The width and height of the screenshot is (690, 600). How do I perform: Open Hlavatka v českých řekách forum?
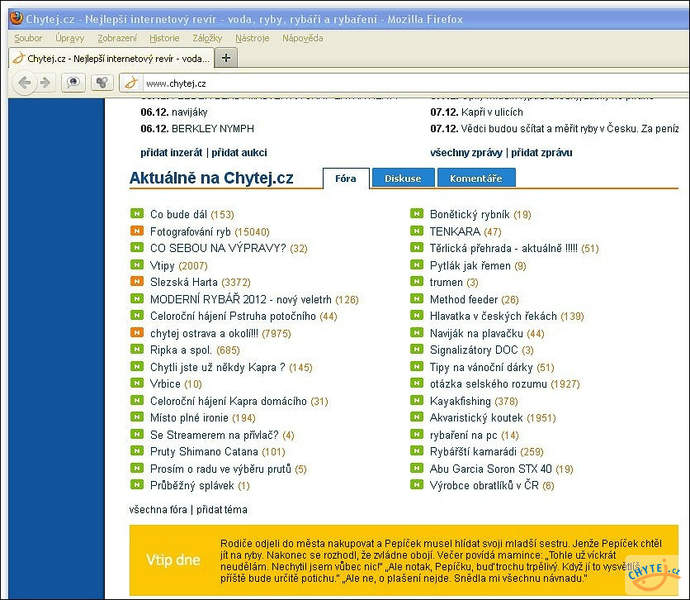[493, 316]
